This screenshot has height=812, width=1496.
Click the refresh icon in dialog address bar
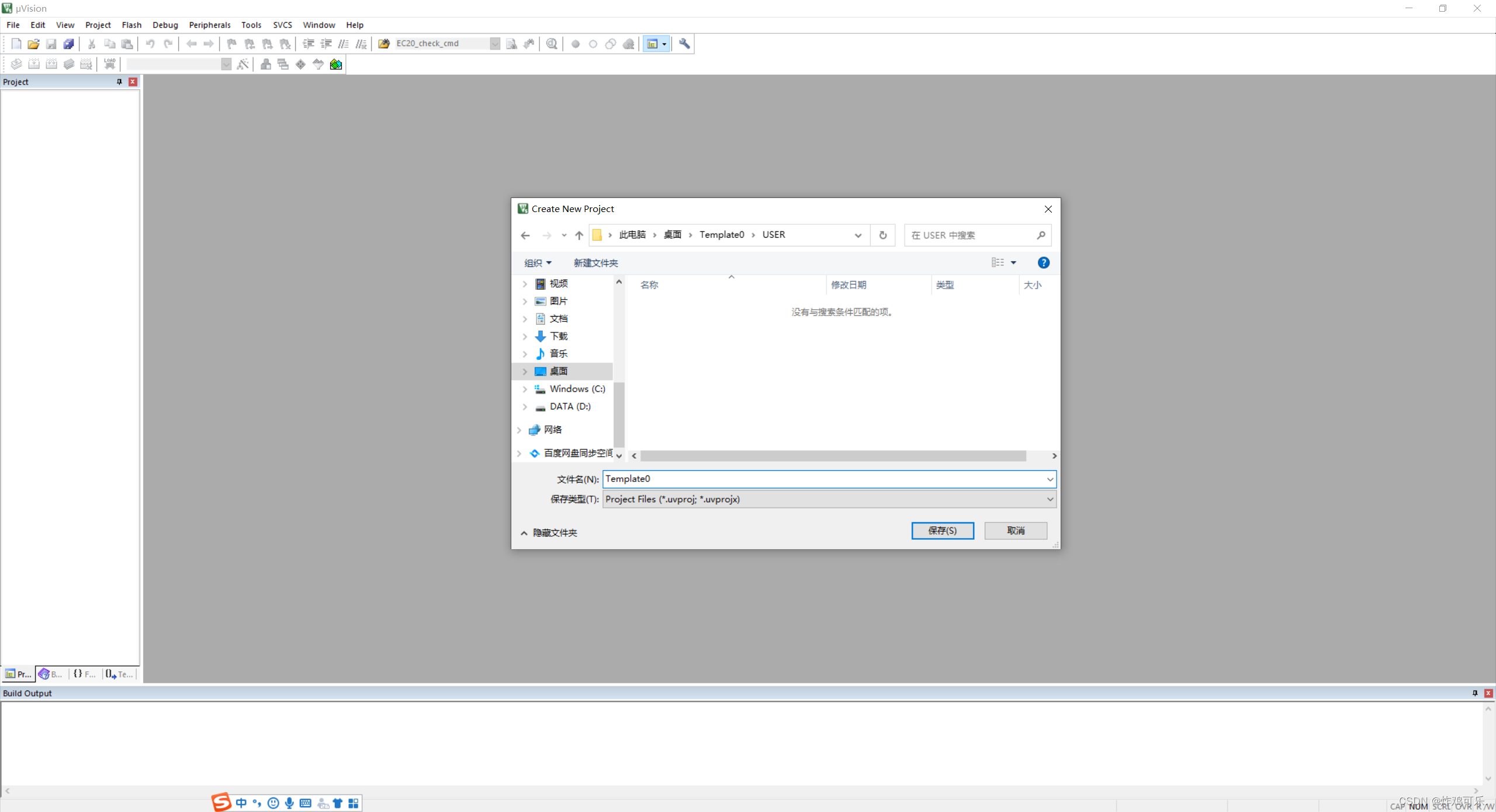[x=883, y=235]
